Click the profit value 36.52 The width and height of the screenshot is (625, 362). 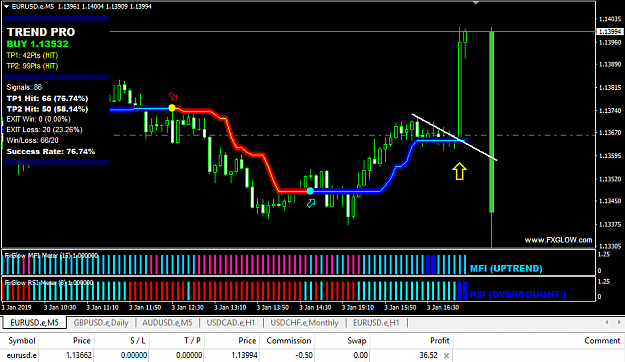(428, 355)
